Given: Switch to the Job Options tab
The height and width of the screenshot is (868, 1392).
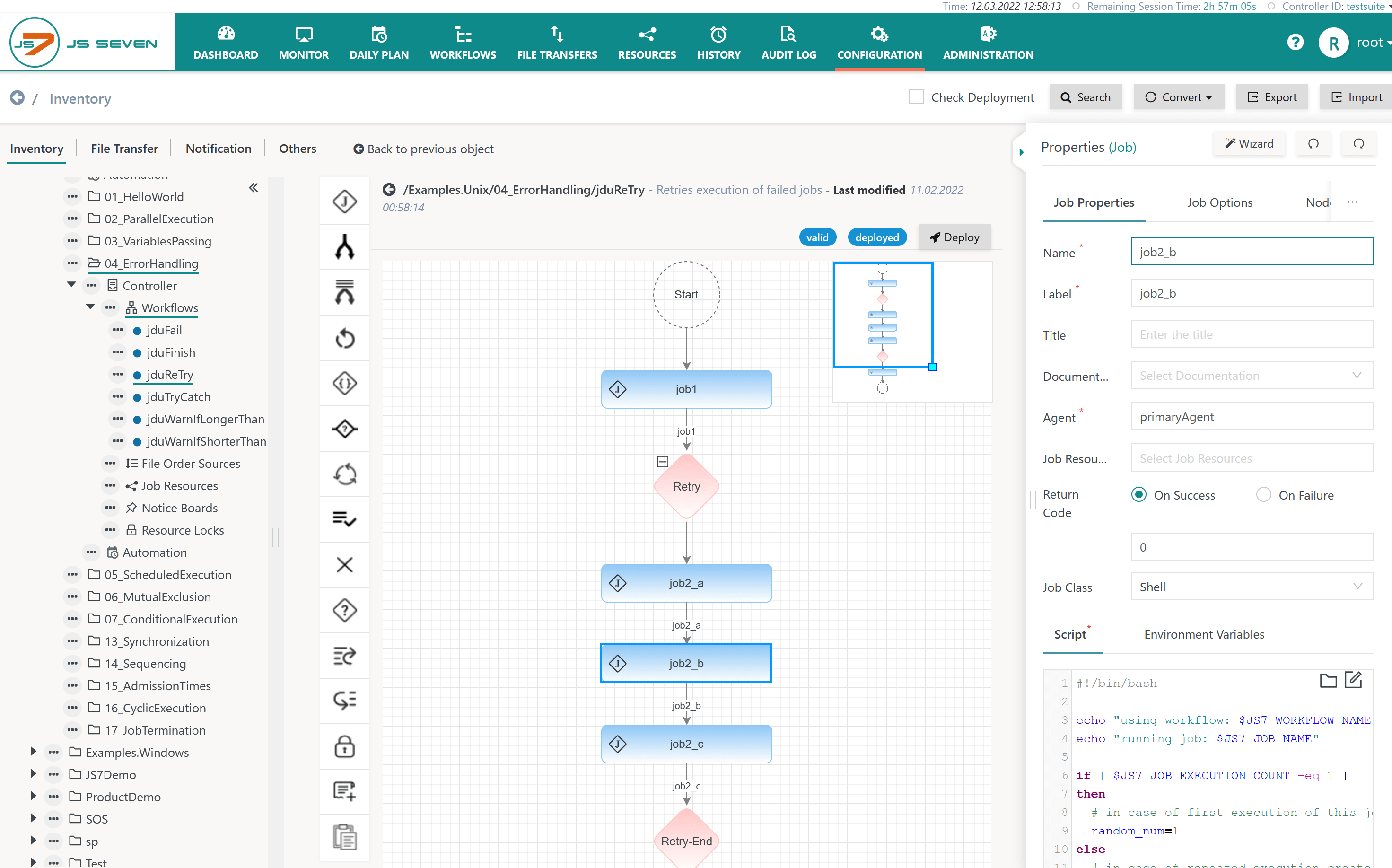Looking at the screenshot, I should (1220, 202).
